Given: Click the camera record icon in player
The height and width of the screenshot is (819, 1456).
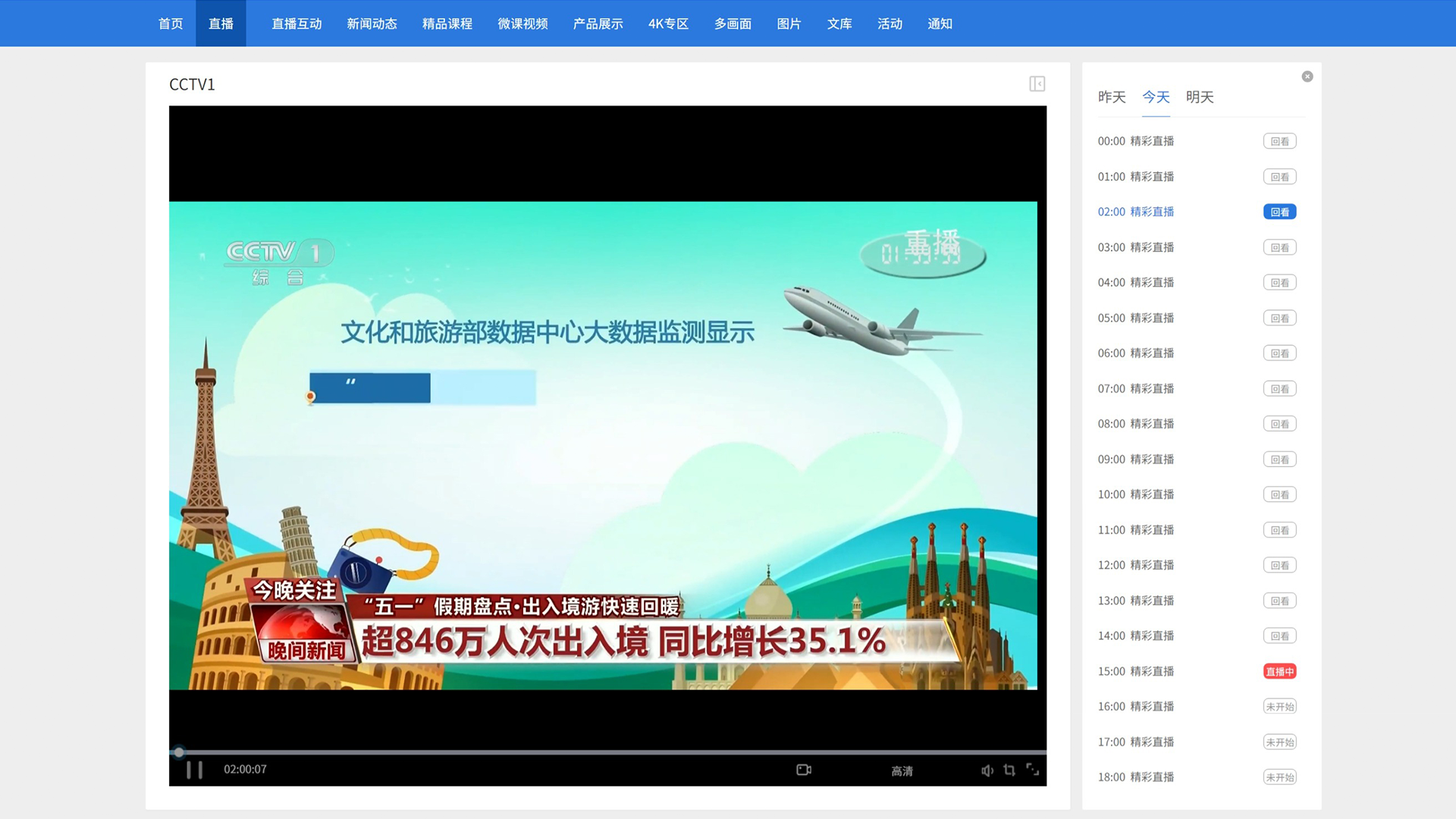Looking at the screenshot, I should coord(804,770).
